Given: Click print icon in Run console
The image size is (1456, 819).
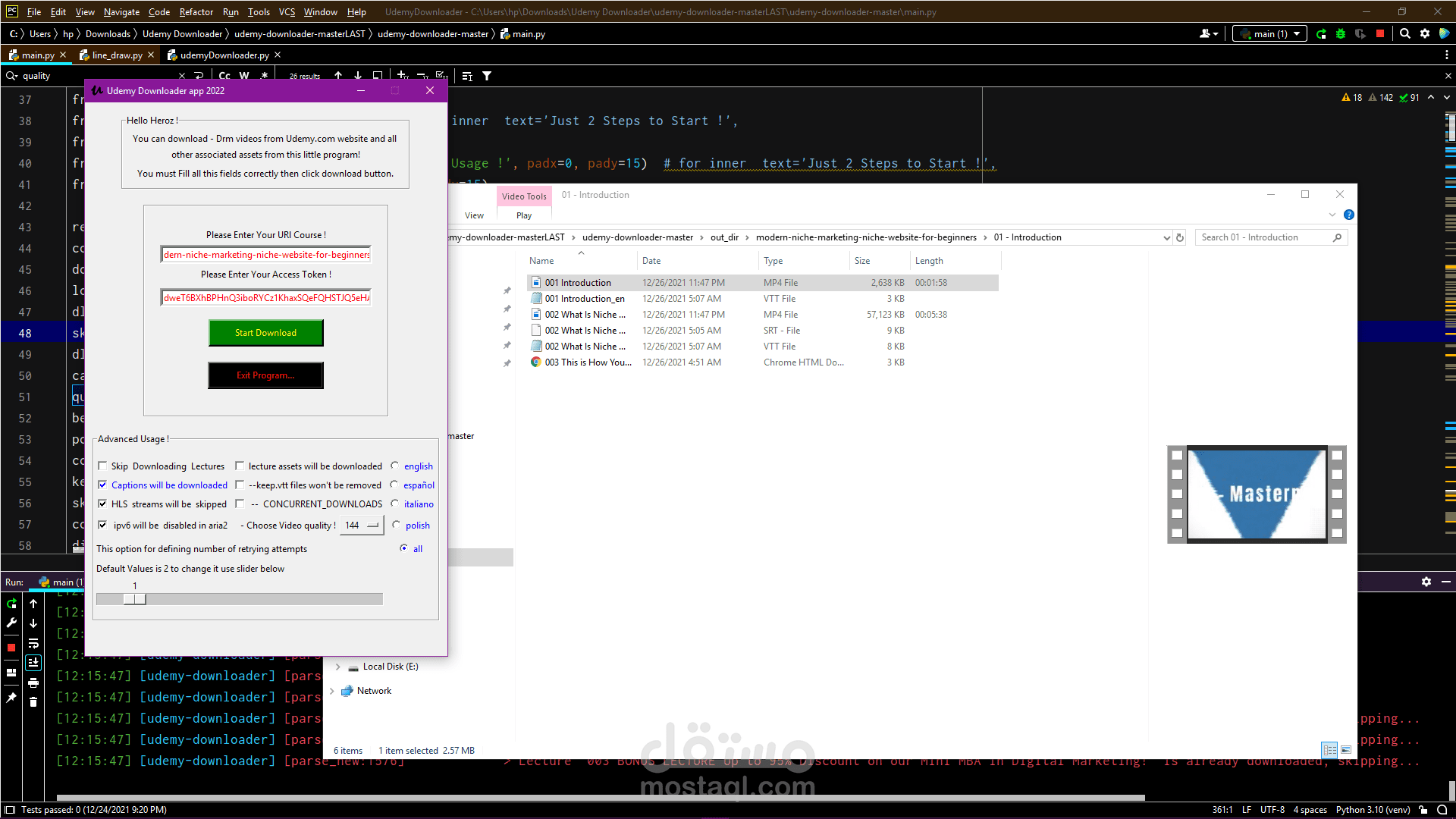Looking at the screenshot, I should [33, 682].
